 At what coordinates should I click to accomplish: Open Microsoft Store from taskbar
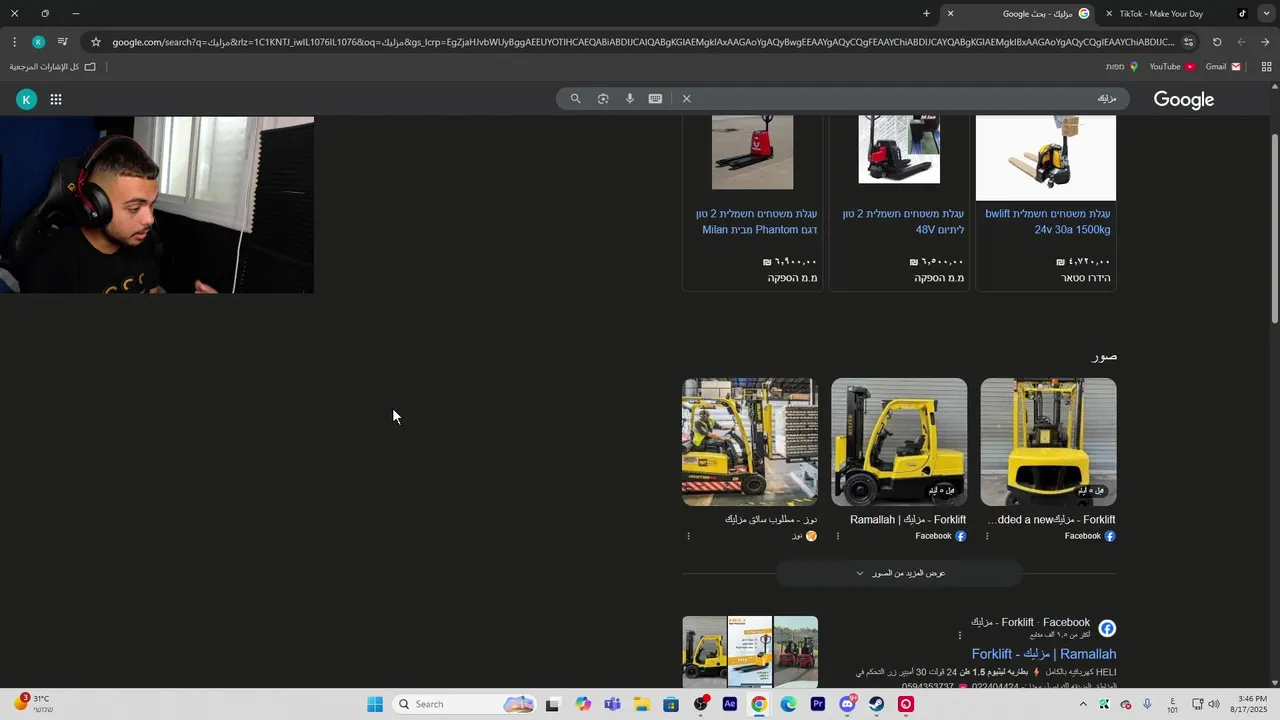[x=671, y=704]
